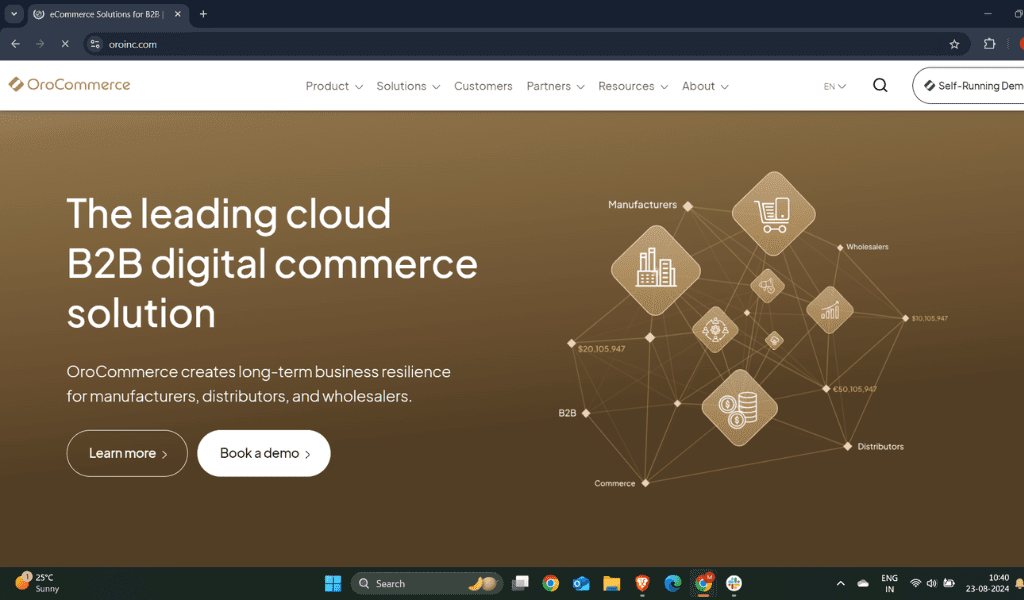Switch to Chrome profile window with red badge

pyautogui.click(x=703, y=582)
